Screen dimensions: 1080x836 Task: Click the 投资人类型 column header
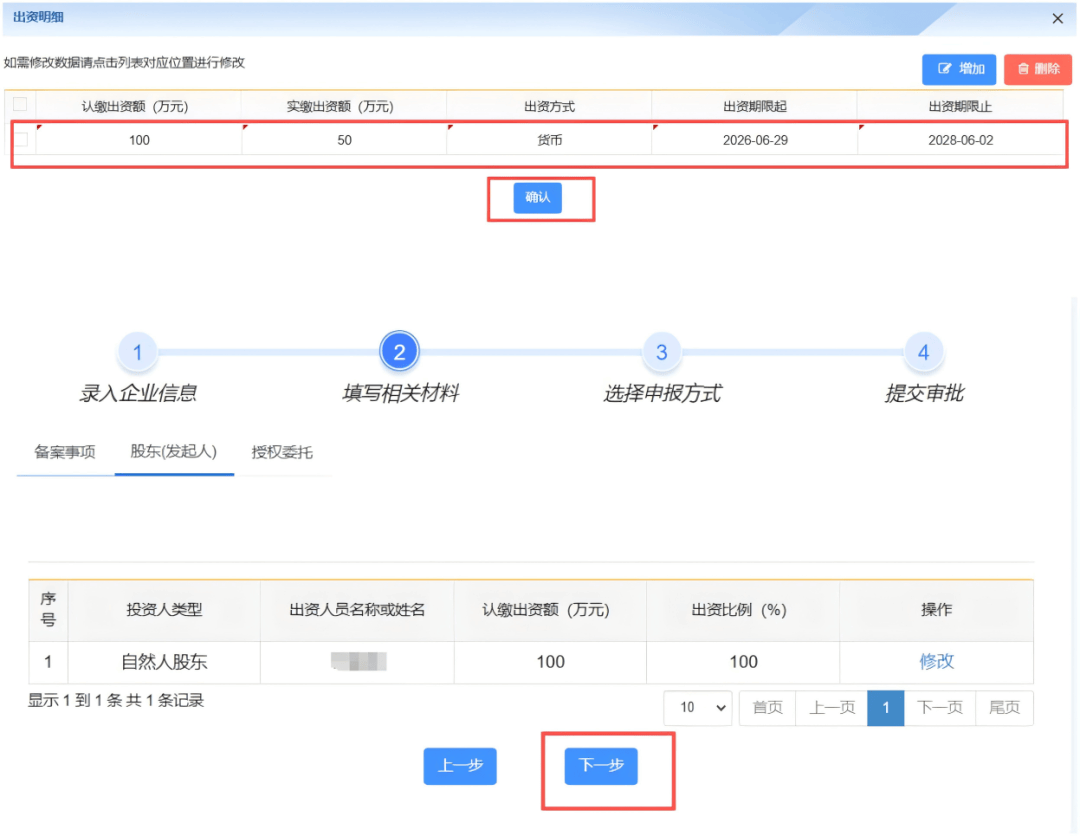(x=164, y=610)
